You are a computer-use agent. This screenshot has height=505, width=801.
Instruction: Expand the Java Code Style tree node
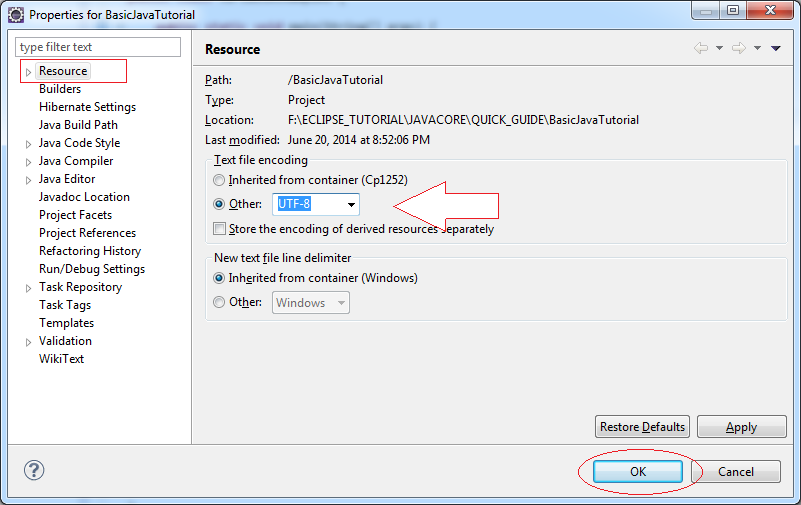(28, 144)
